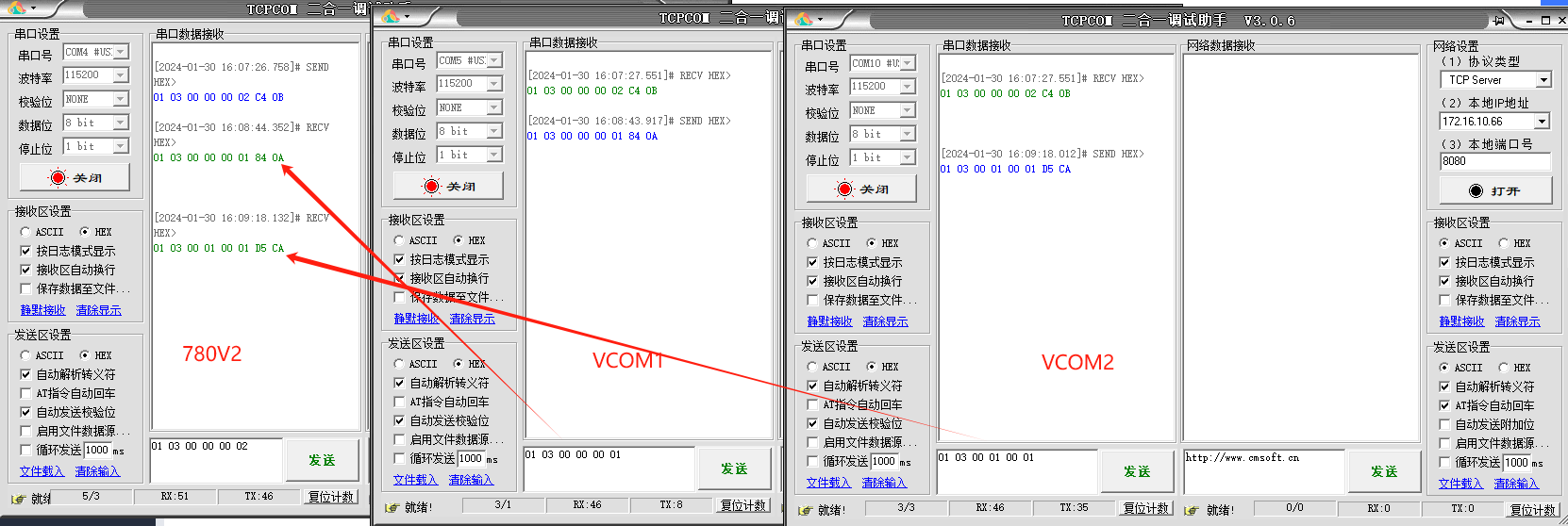The image size is (1568, 526).
Task: Click the status hand icon in the COM10 window
Action: 805,510
